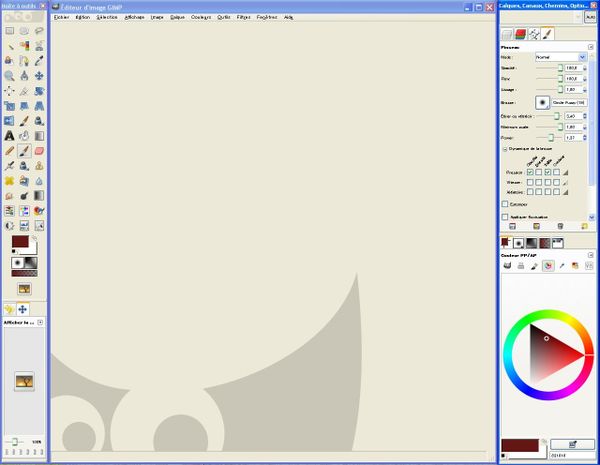Select the Blend gradient tool beside bucket

39,136
